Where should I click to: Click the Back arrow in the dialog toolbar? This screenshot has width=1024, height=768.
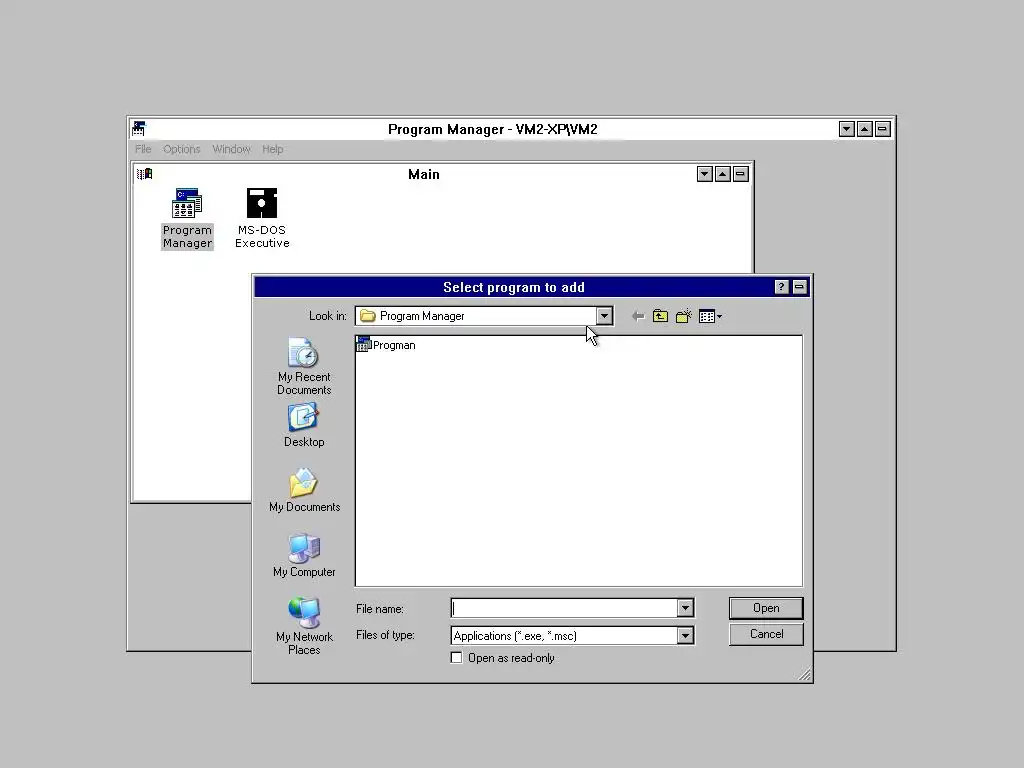pyautogui.click(x=638, y=316)
